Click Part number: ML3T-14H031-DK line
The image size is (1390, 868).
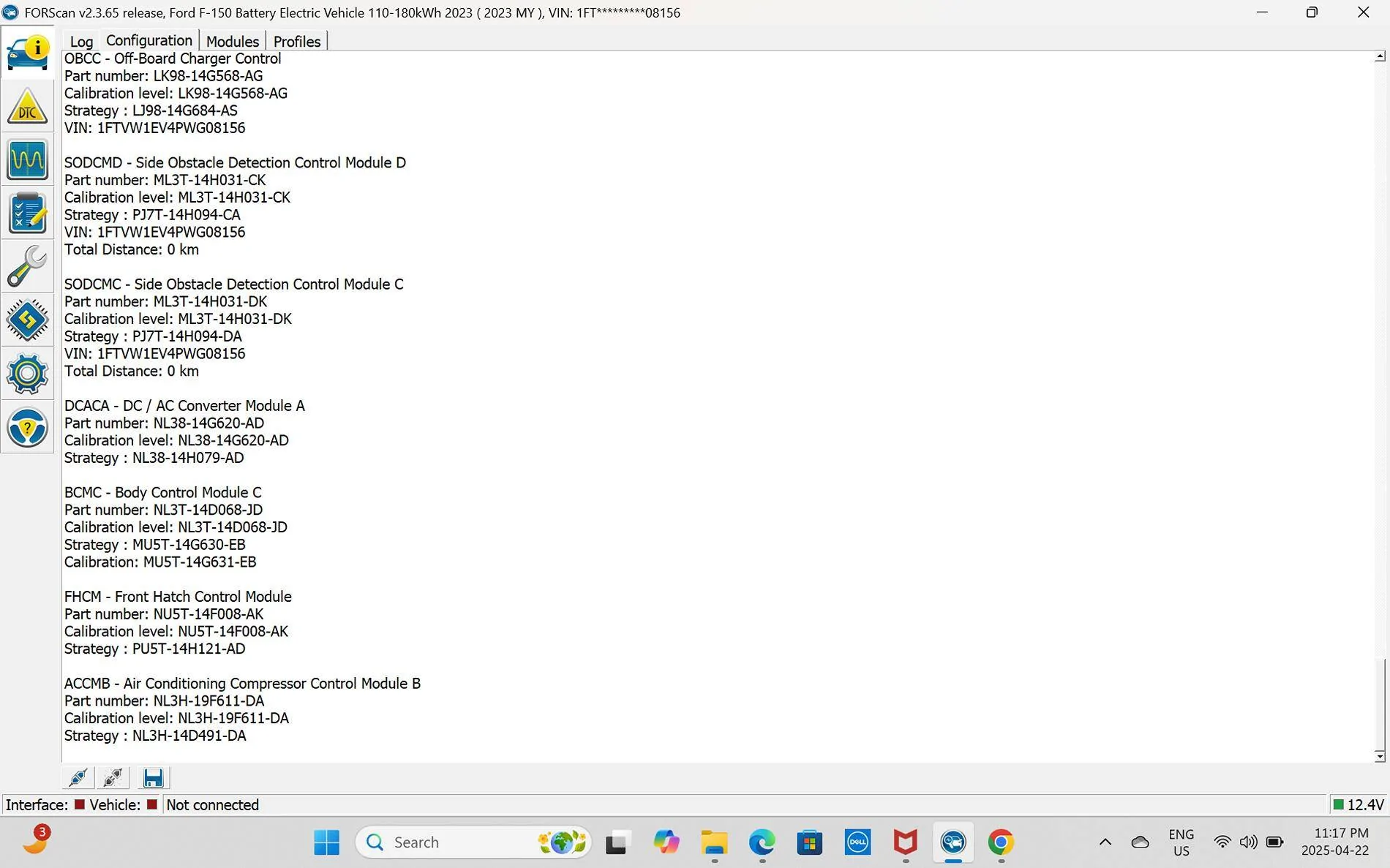pyautogui.click(x=165, y=301)
